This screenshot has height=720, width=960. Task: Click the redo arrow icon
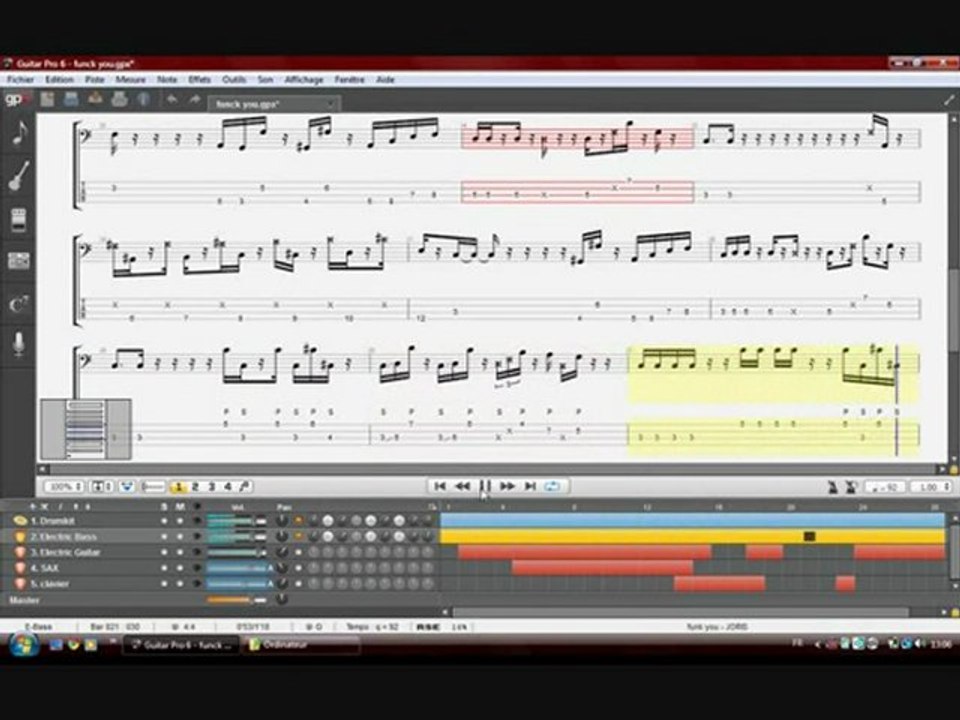click(x=195, y=99)
